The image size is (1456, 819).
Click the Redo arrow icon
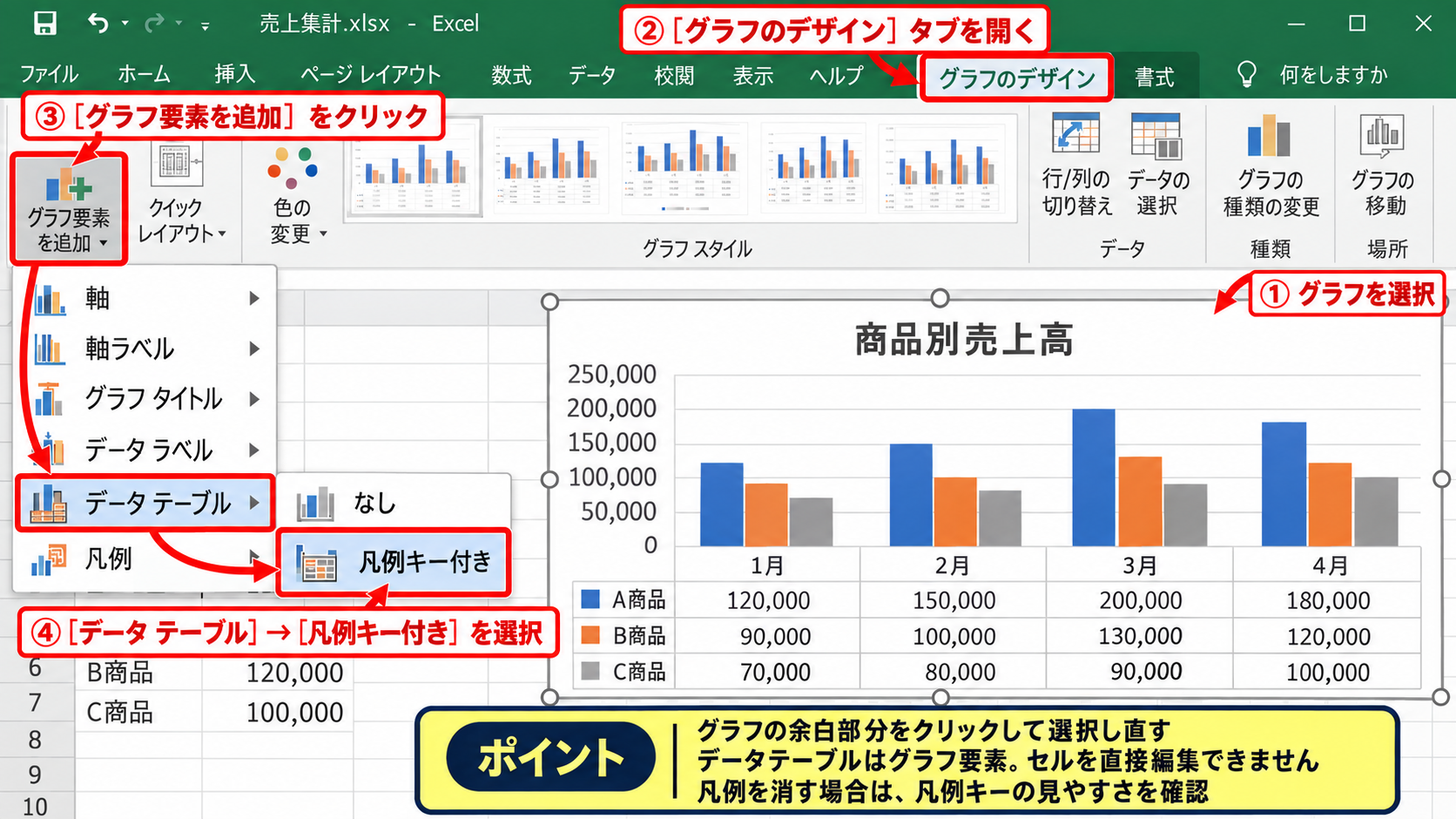(154, 24)
